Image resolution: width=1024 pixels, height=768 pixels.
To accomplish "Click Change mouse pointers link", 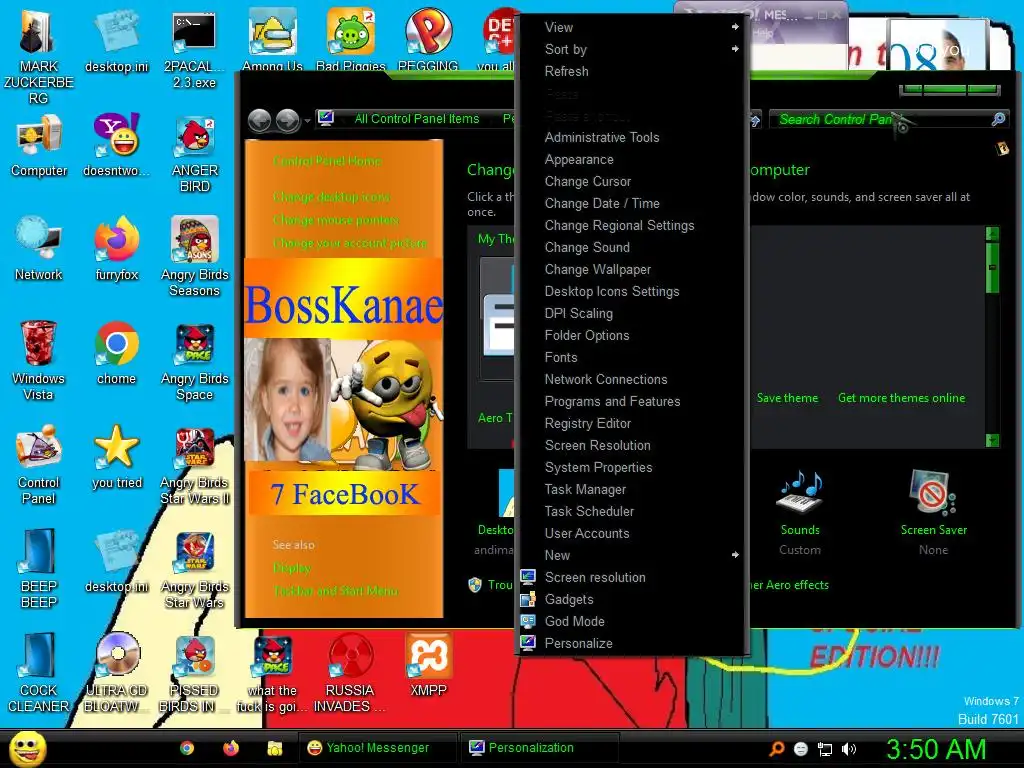I will coord(336,220).
